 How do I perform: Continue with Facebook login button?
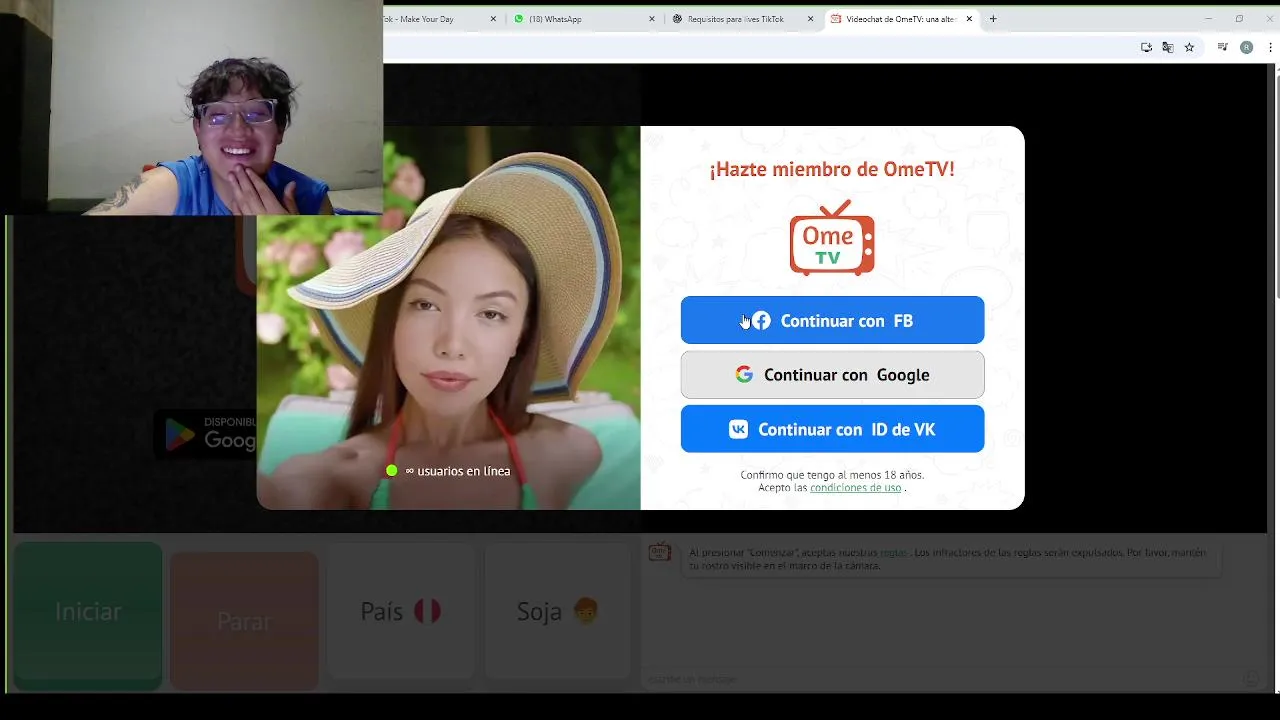click(832, 320)
